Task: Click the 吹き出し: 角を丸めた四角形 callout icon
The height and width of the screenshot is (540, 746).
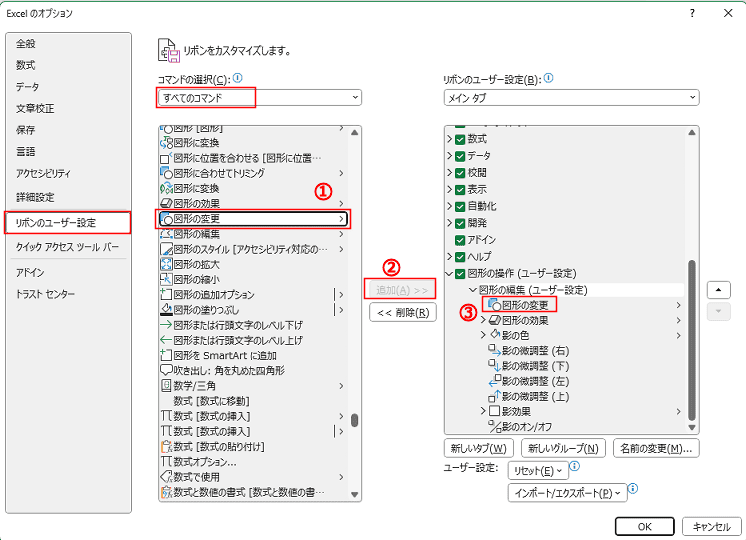Action: pyautogui.click(x=166, y=371)
